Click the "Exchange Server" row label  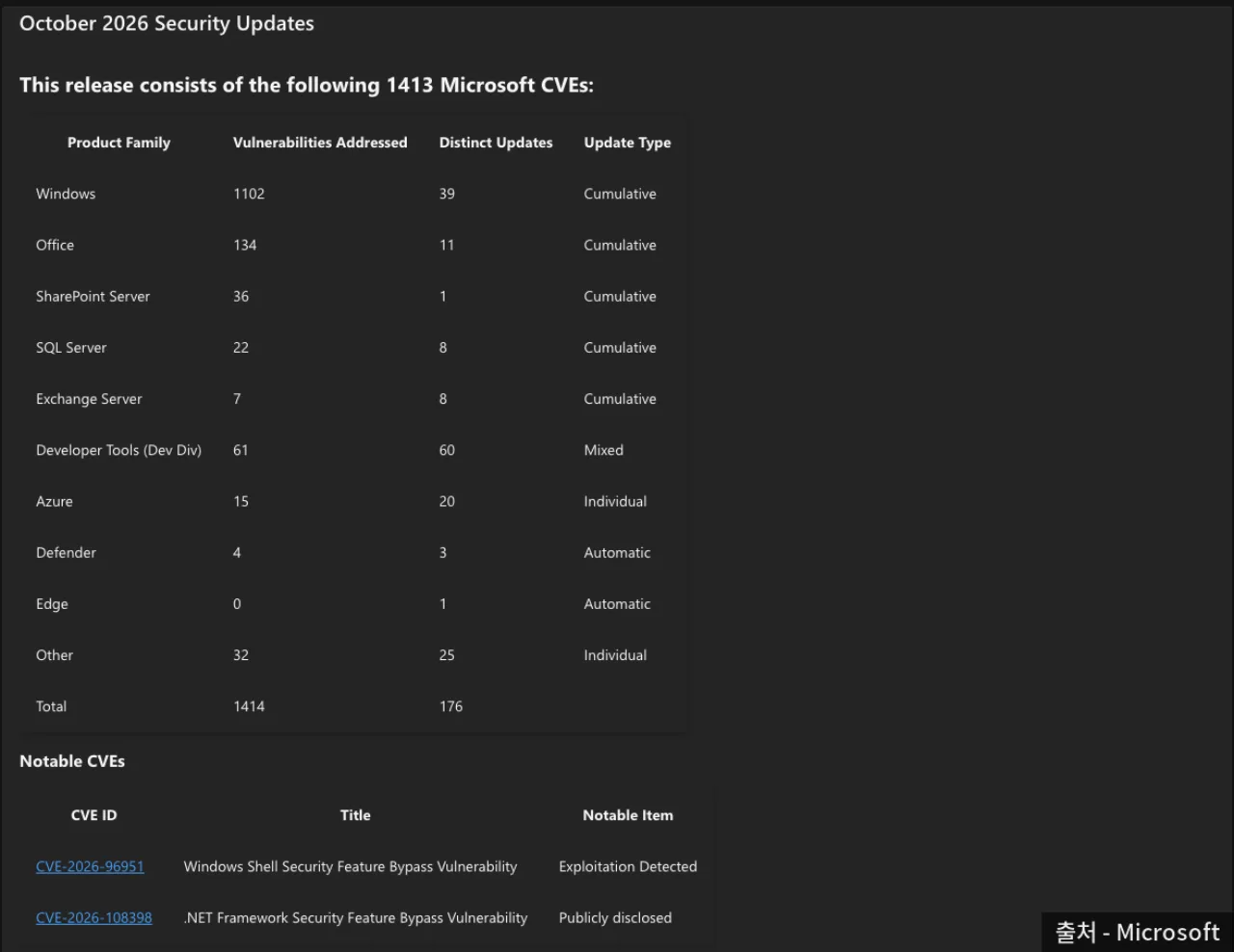click(89, 399)
